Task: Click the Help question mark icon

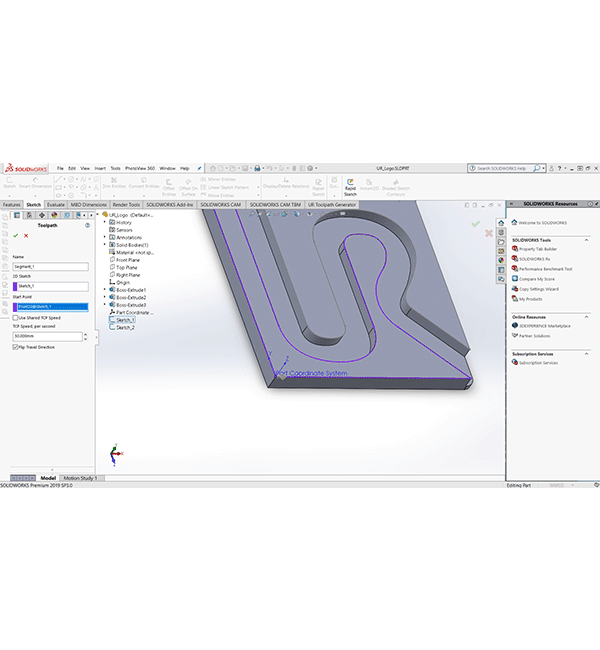Action: point(559,168)
